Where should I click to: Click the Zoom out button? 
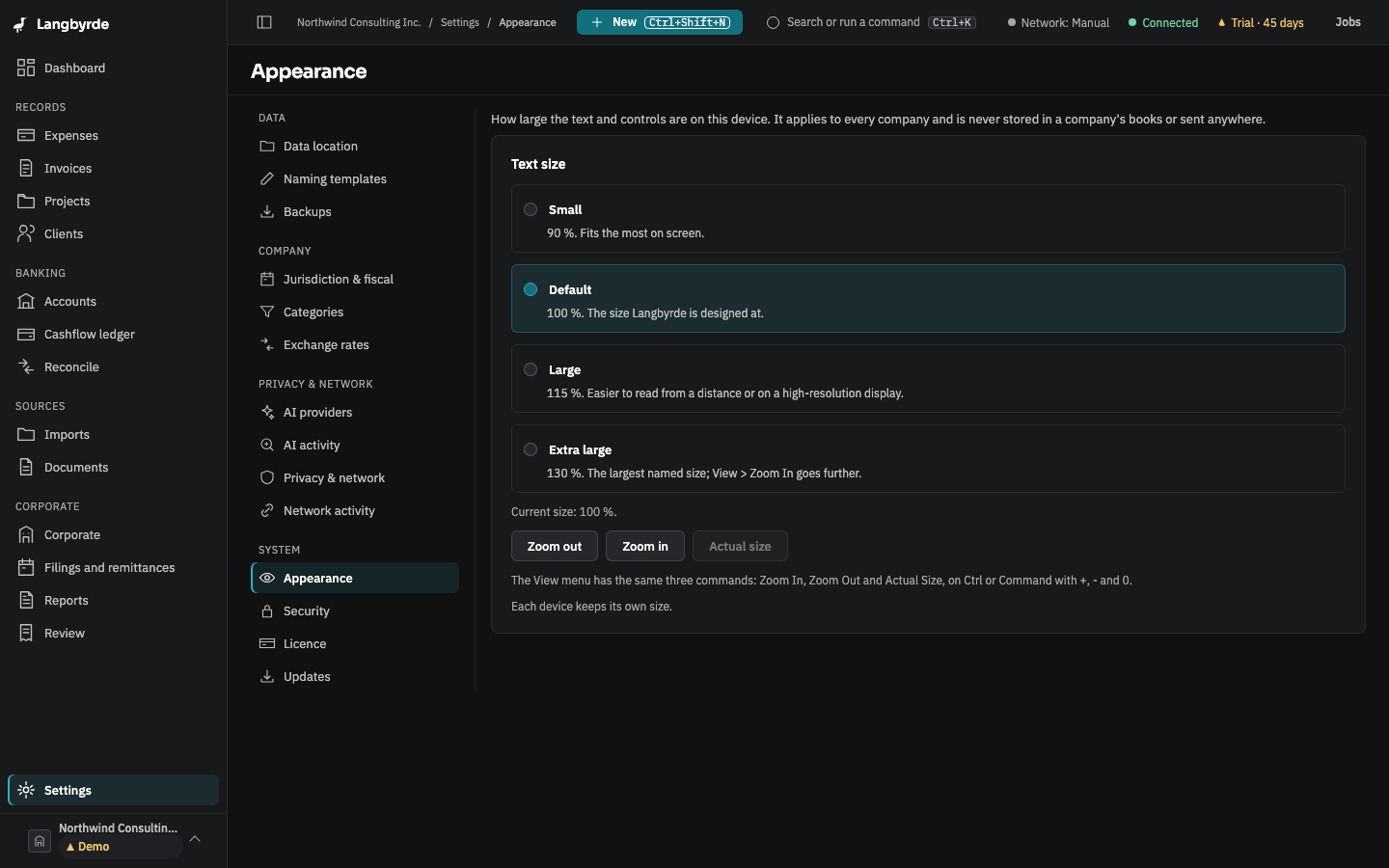coord(555,546)
